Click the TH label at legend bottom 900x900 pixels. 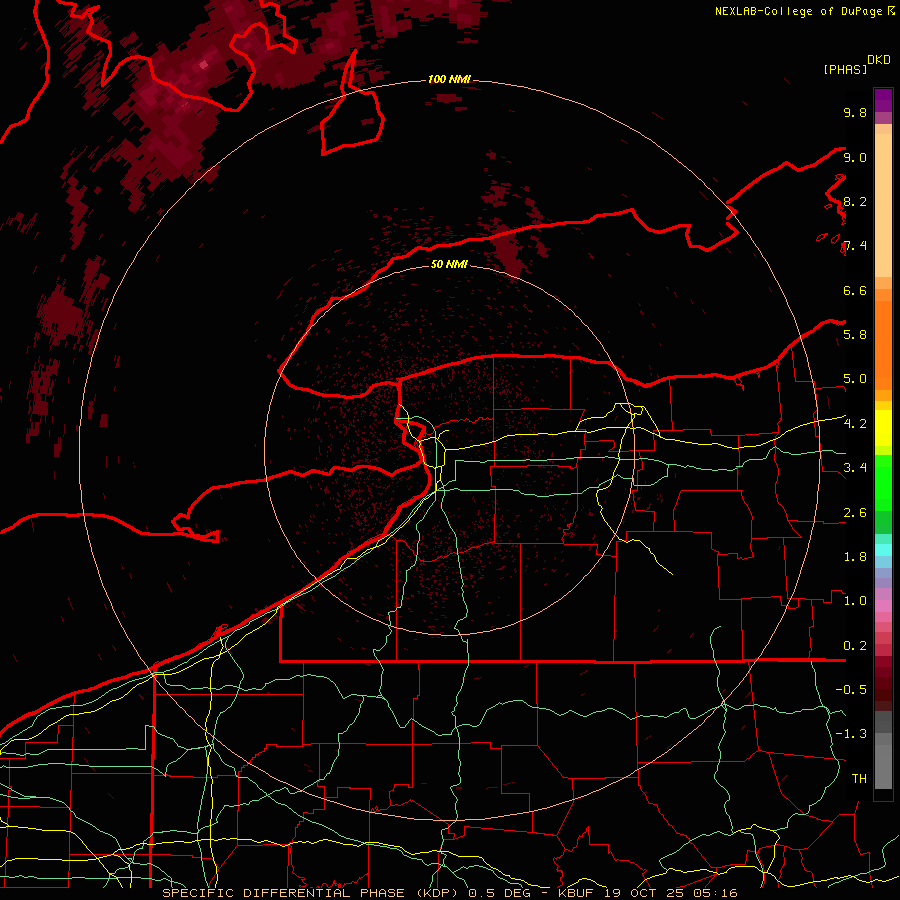858,778
